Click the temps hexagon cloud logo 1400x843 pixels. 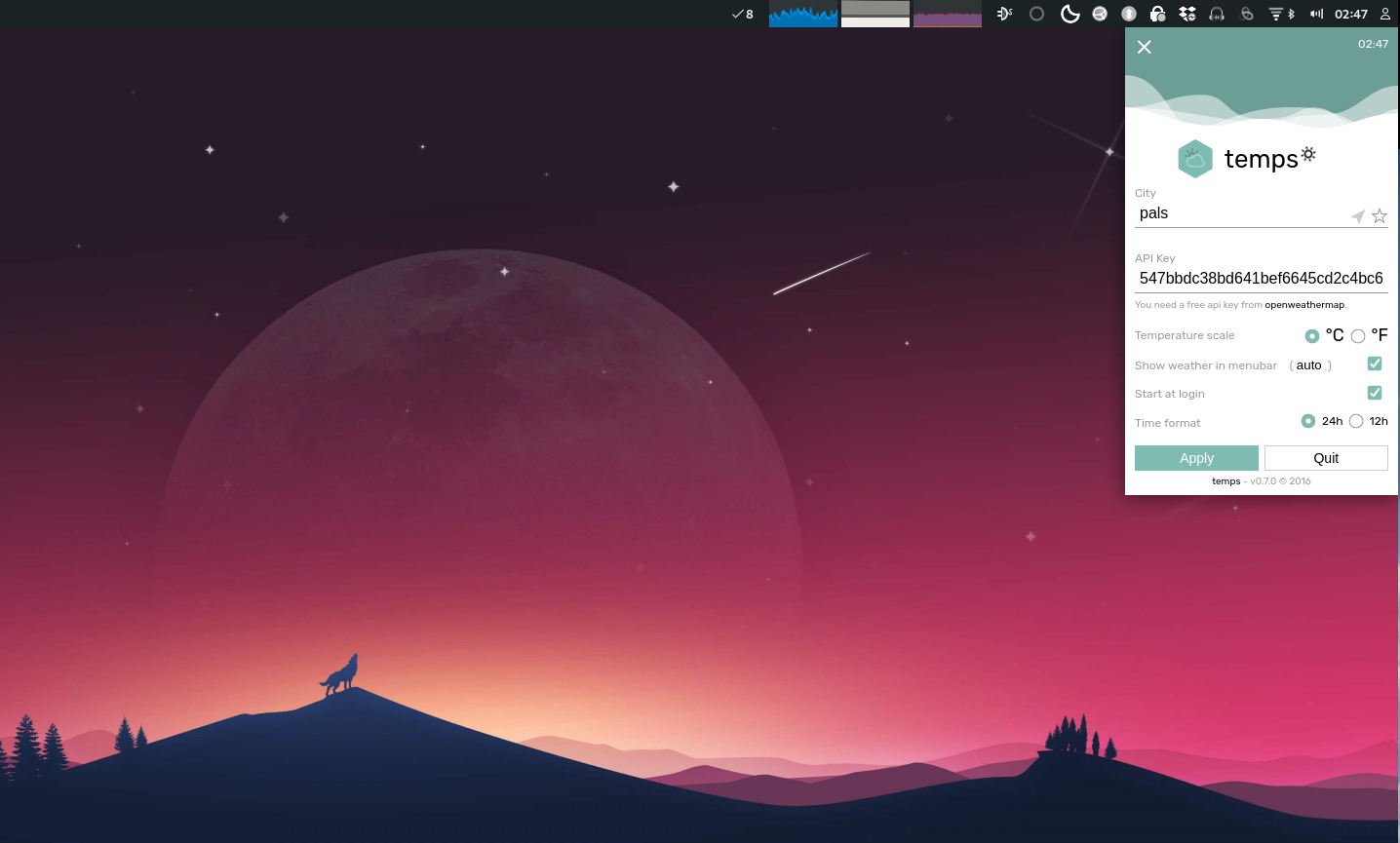point(1194,159)
